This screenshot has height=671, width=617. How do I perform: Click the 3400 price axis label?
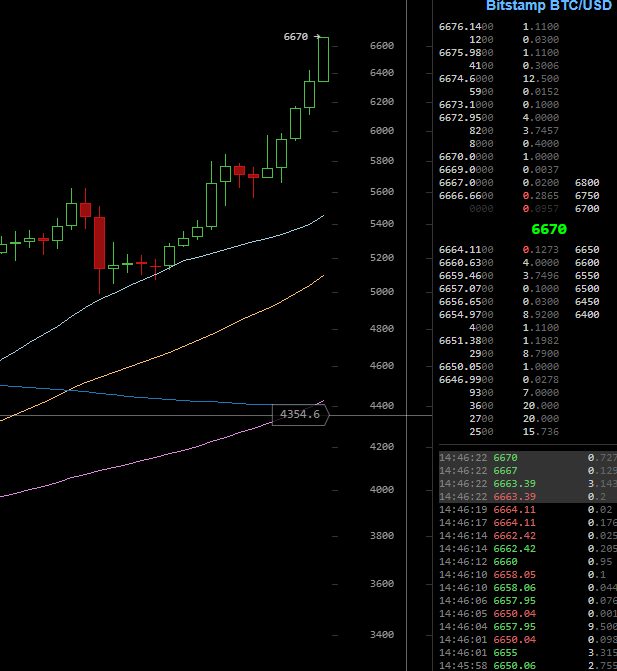(x=382, y=635)
